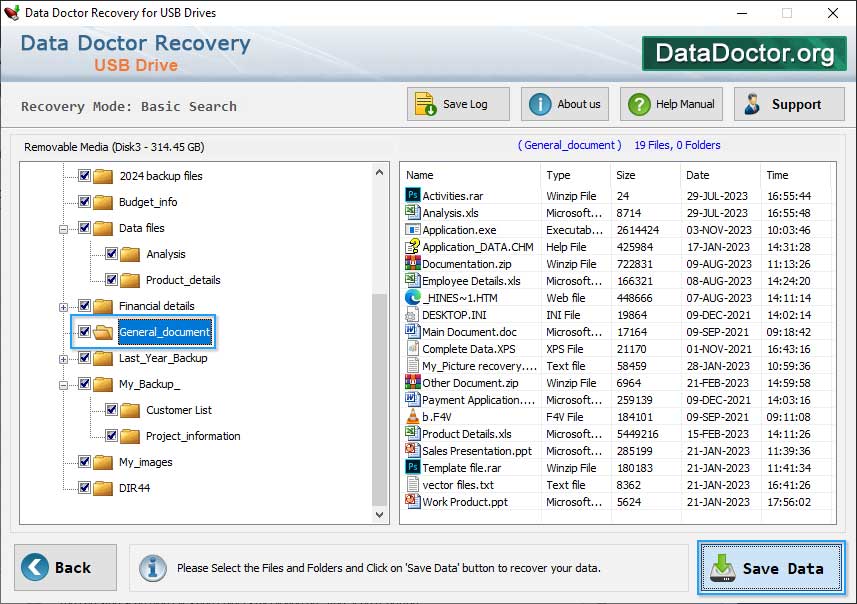The image size is (857, 604).
Task: Click the _HINES~1.HTM browser icon
Action: pos(413,297)
